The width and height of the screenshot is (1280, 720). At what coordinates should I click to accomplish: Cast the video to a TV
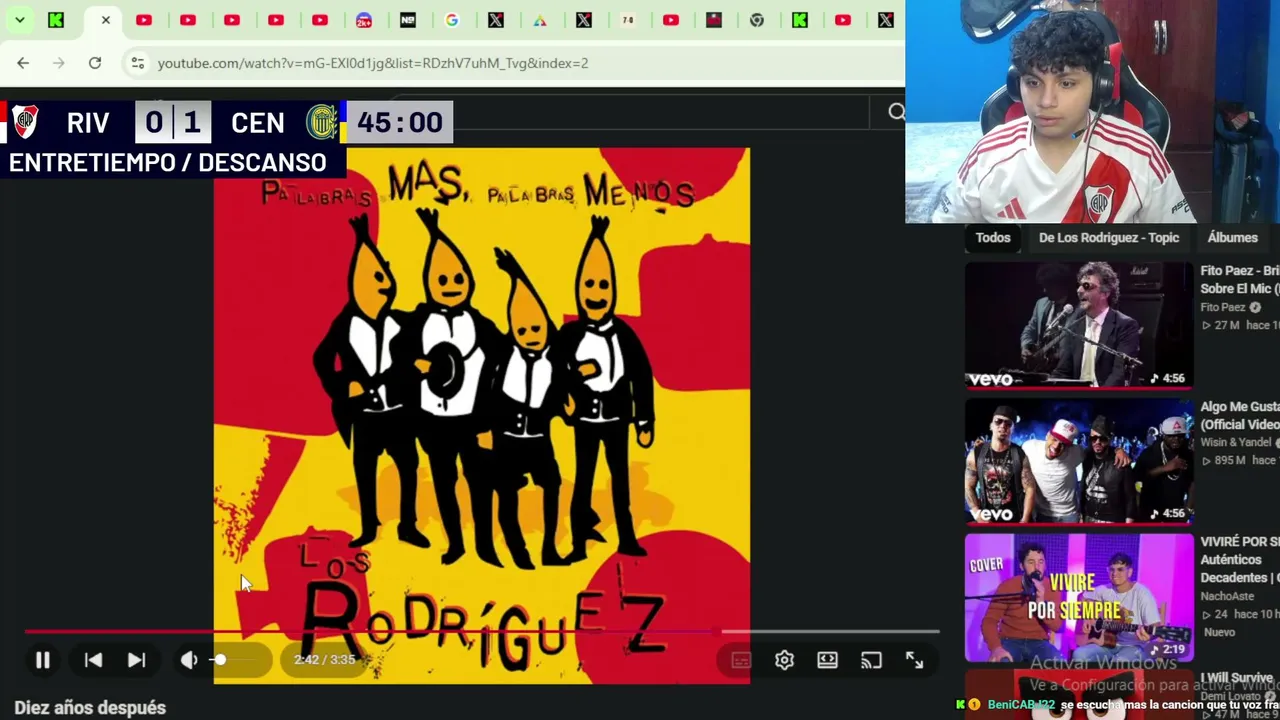[x=871, y=660]
